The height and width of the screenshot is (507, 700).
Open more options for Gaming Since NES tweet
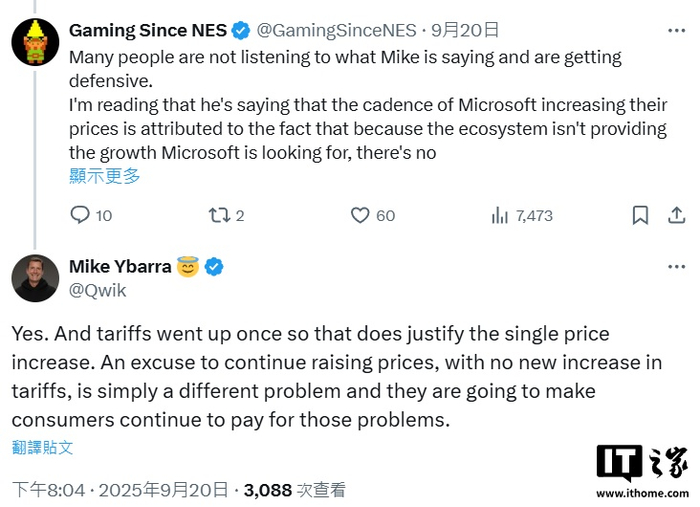click(676, 29)
